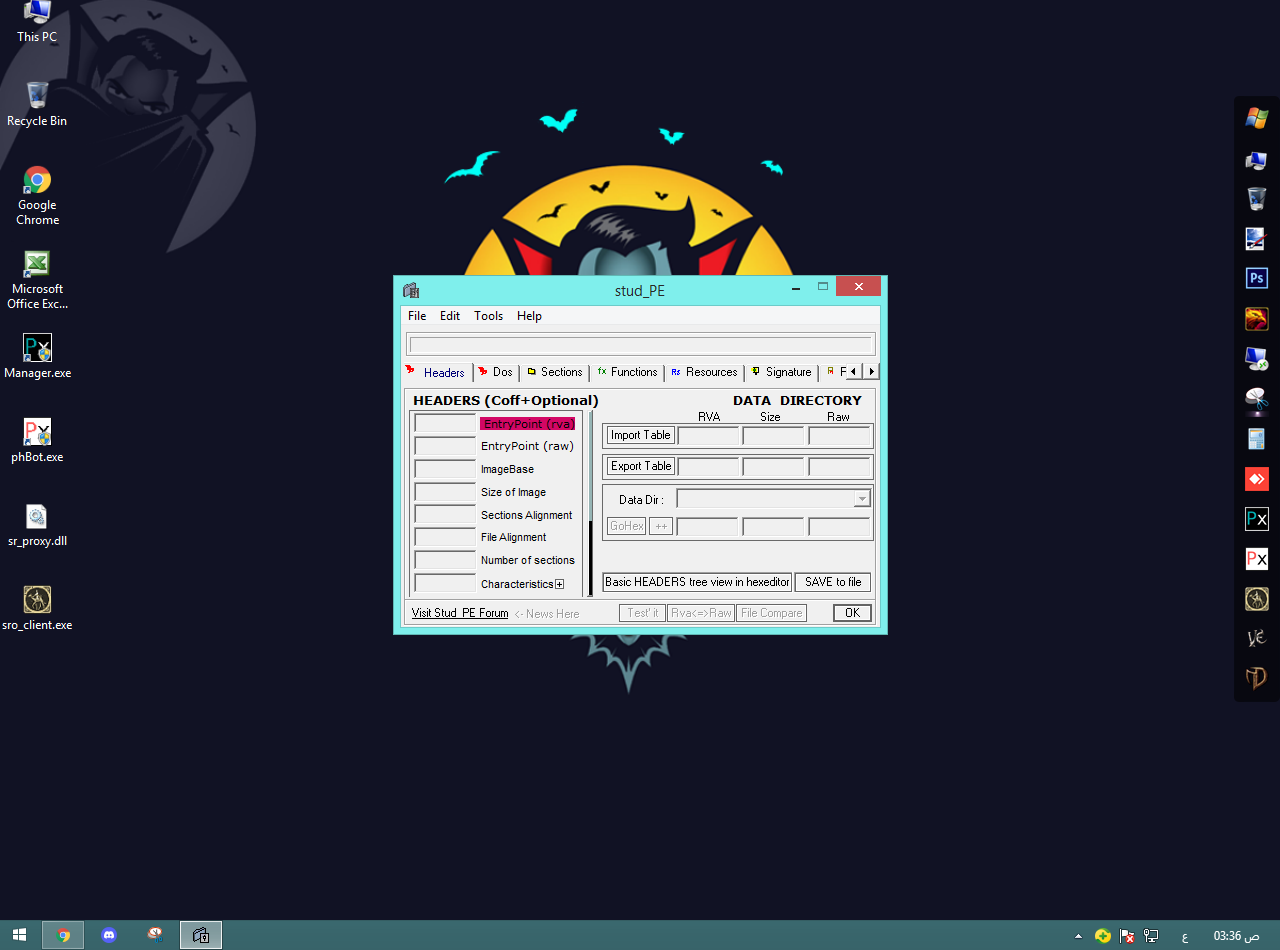Open the Visit Stud_PE Forum link
This screenshot has height=950, width=1280.
[460, 613]
